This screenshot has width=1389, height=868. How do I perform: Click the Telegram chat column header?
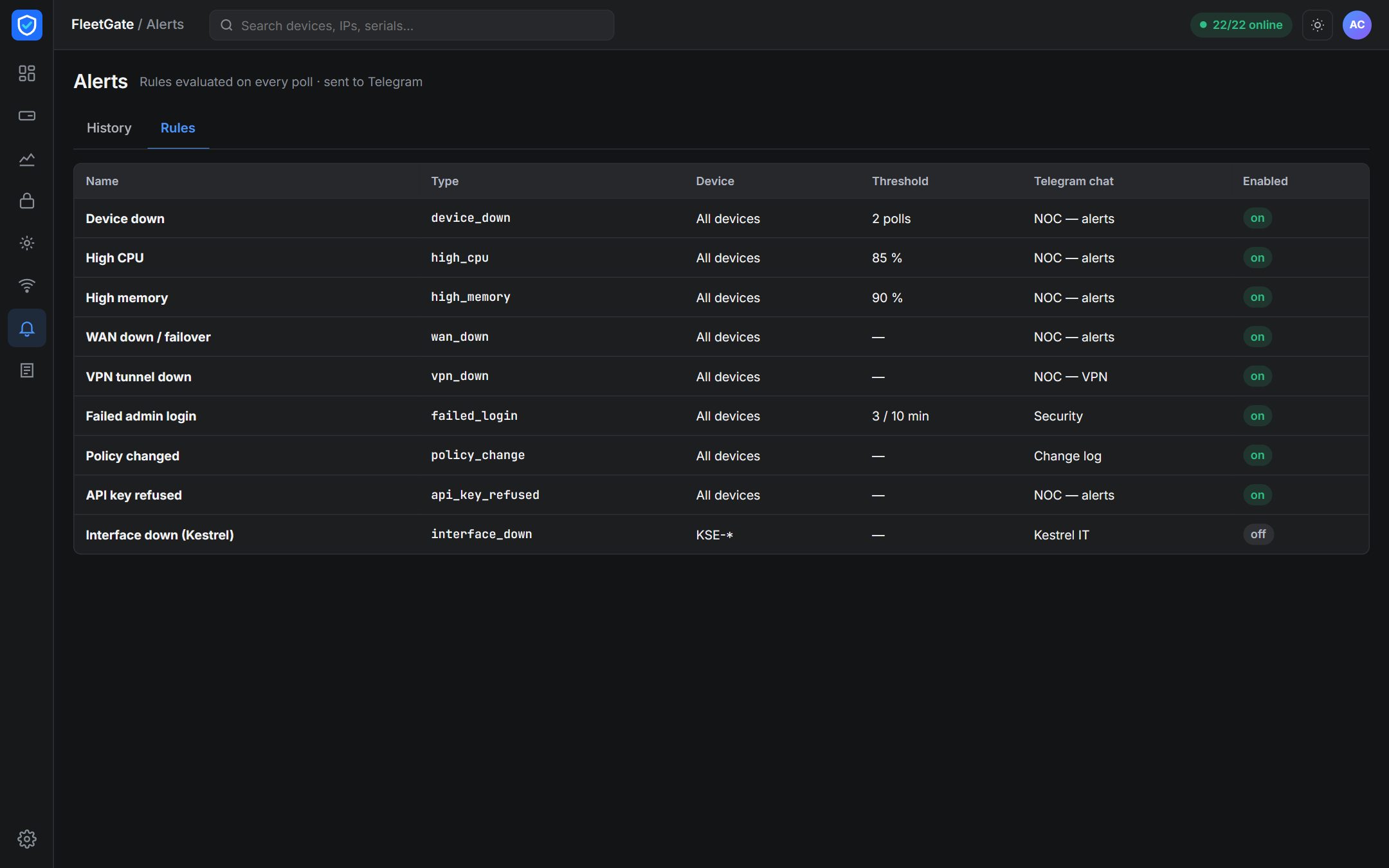coord(1073,181)
